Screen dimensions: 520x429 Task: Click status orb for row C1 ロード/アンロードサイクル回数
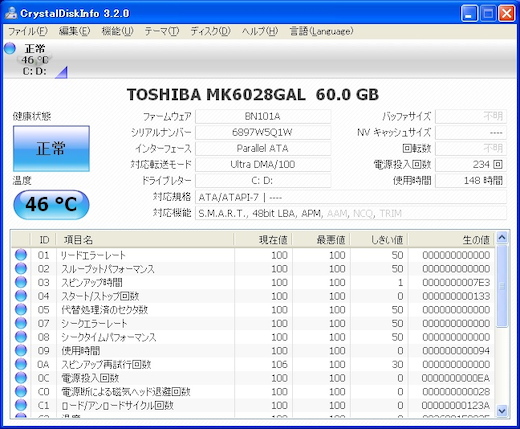[21, 405]
